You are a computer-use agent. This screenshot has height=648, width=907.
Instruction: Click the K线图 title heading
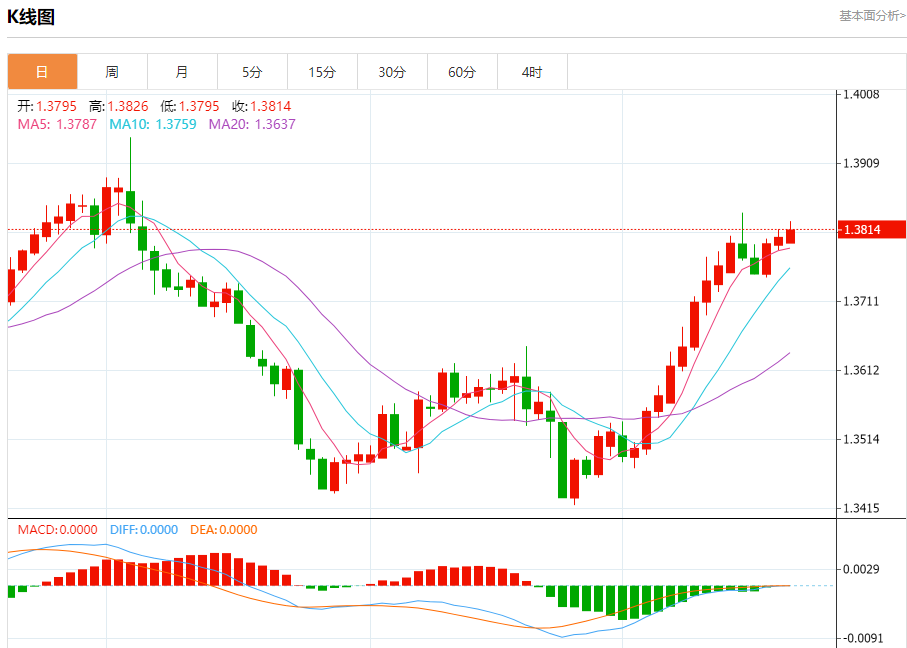[32, 17]
